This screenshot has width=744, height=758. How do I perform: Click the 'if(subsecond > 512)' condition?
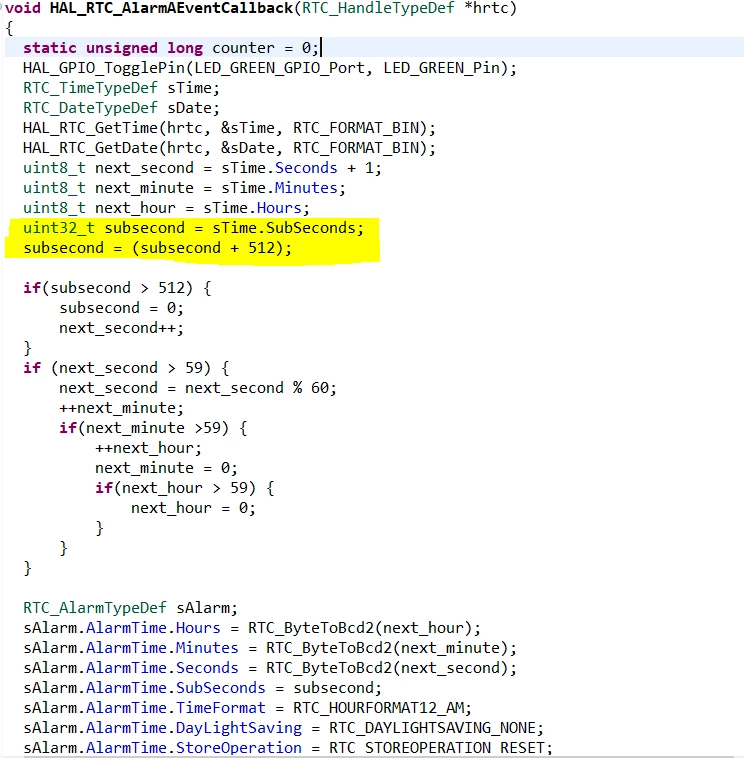pyautogui.click(x=117, y=288)
